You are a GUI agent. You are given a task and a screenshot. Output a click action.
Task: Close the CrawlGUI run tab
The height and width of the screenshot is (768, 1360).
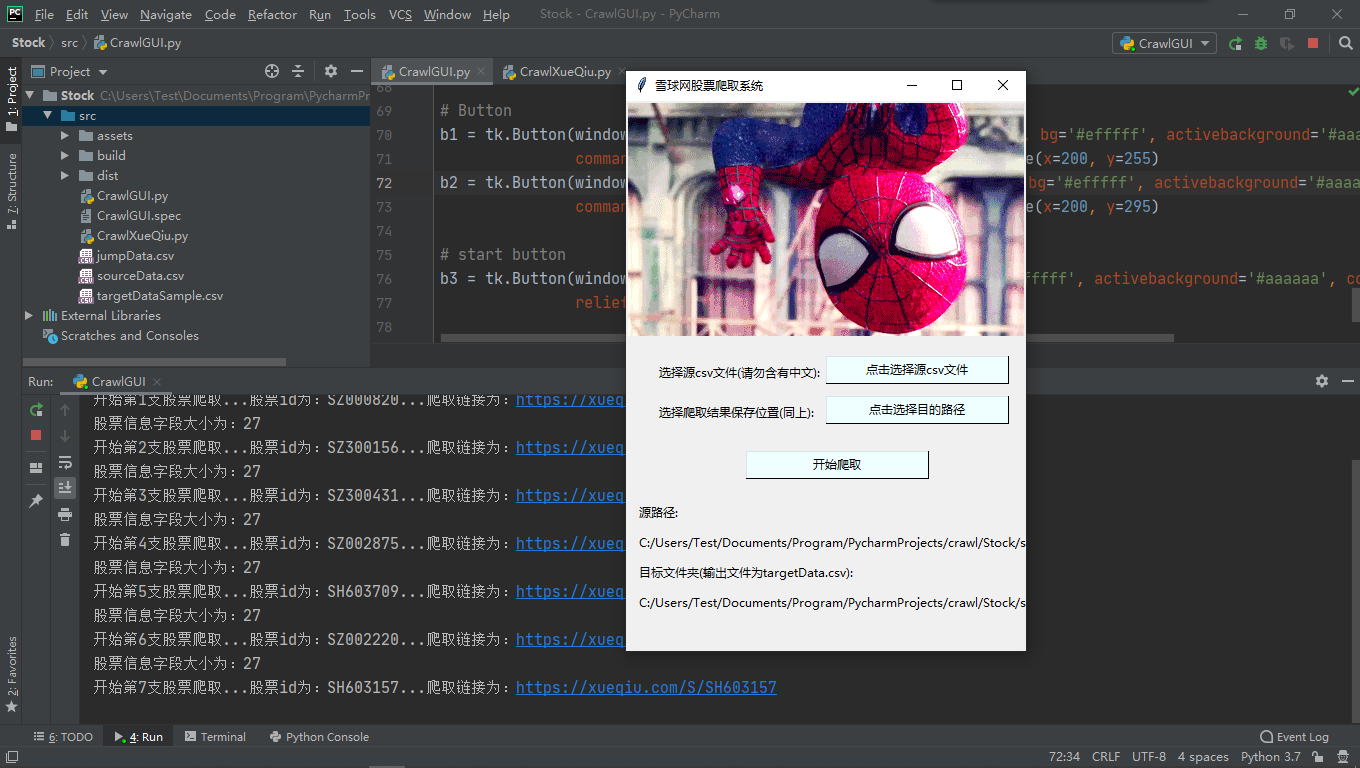tap(158, 381)
